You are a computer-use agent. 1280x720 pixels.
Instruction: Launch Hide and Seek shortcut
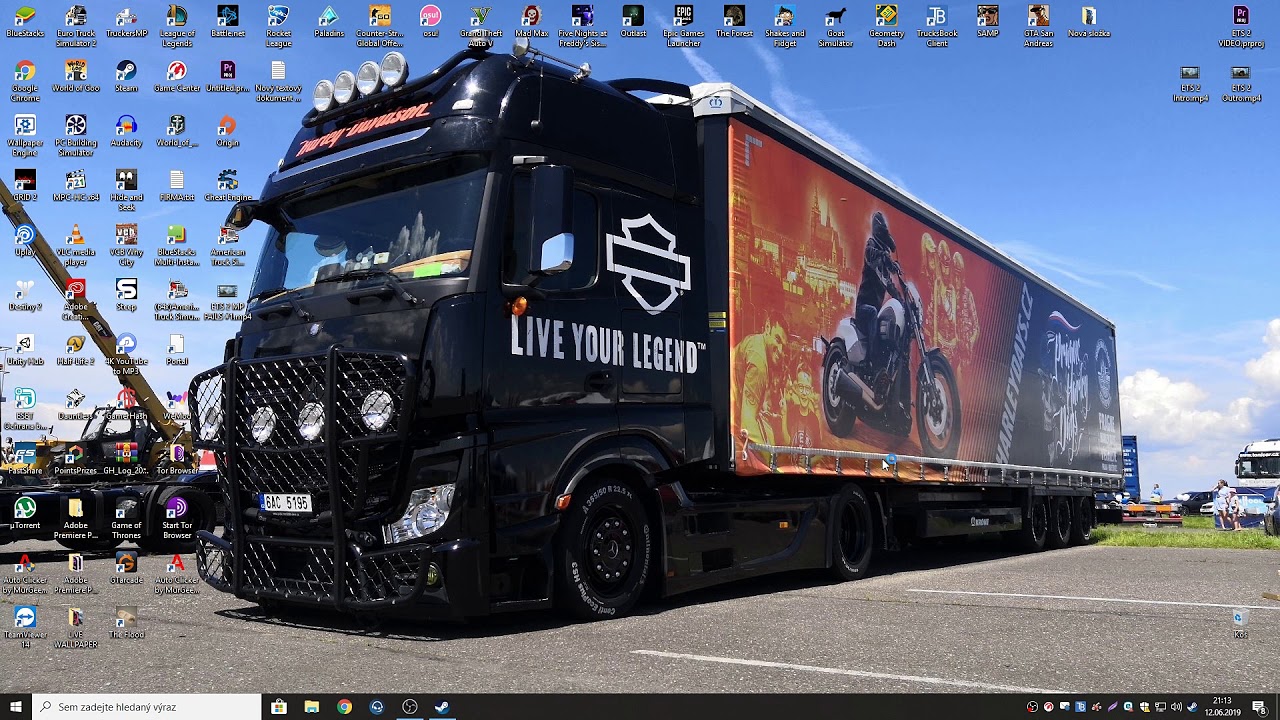pyautogui.click(x=126, y=189)
